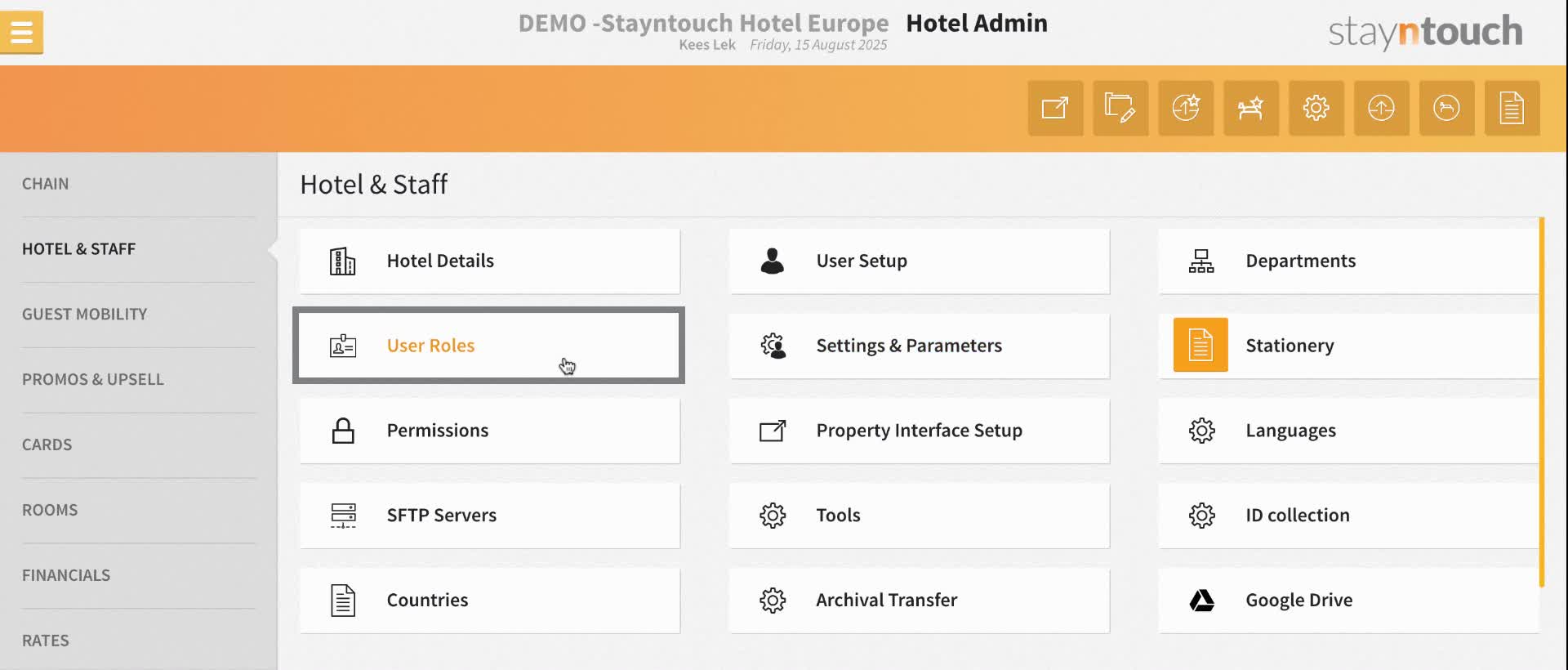Image resolution: width=1568 pixels, height=670 pixels.
Task: Click the SFTP Servers rack icon
Action: tap(343, 516)
